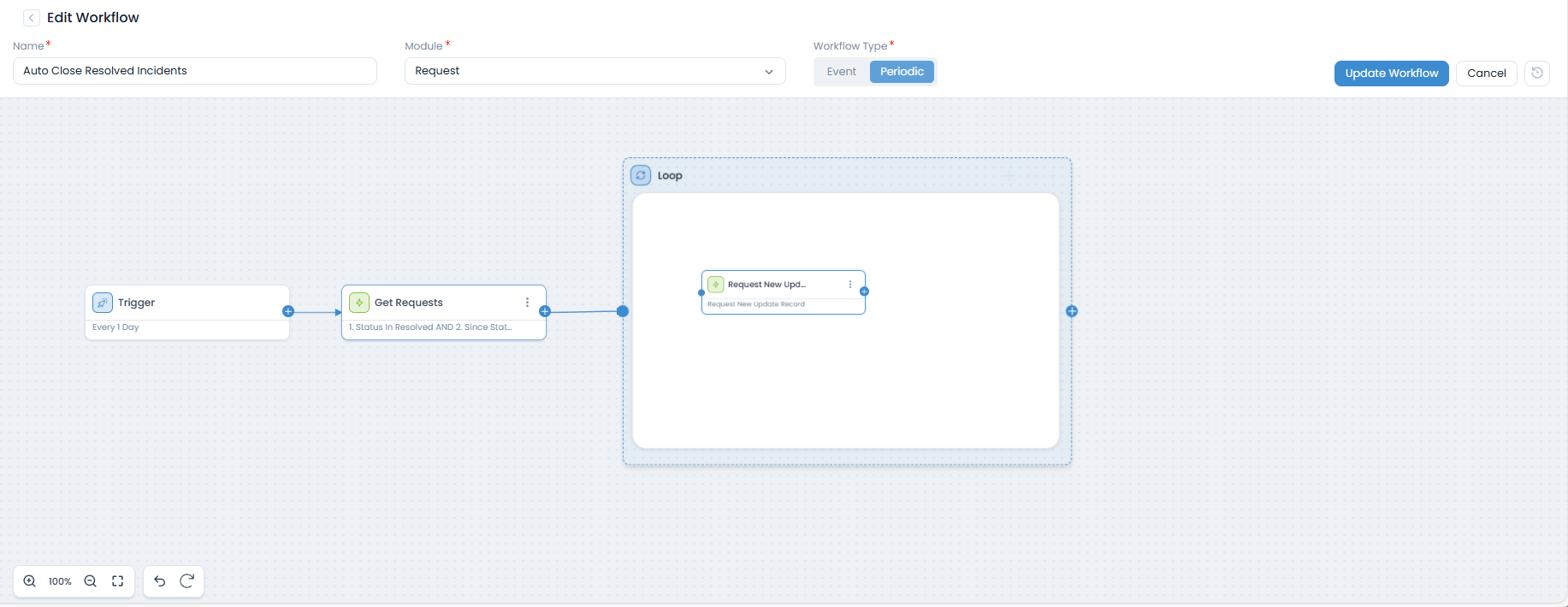The height and width of the screenshot is (607, 1568).
Task: Select the Periodic workflow type
Action: [x=902, y=72]
